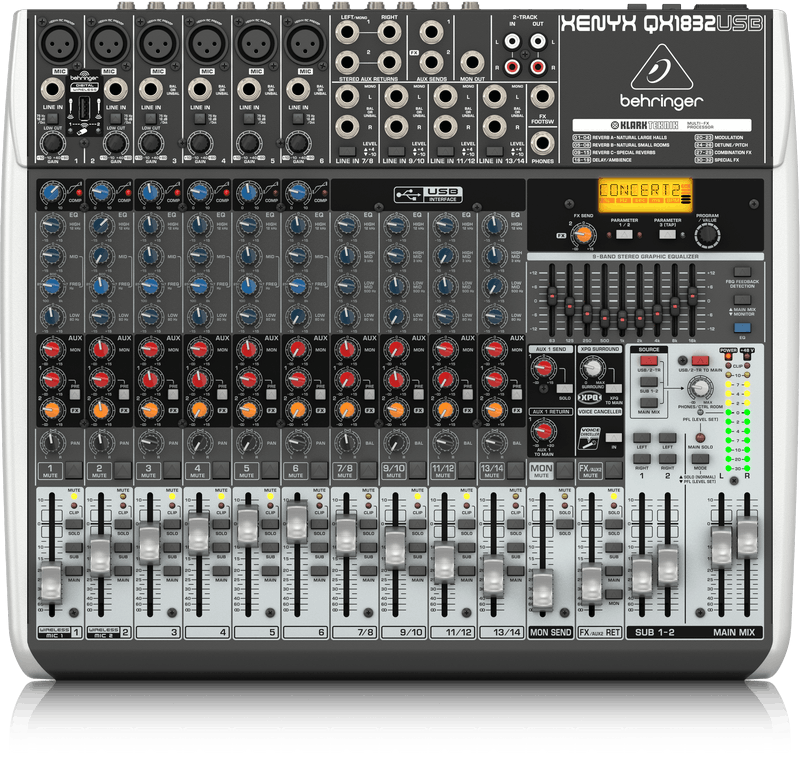Click the MAIN MIX right fader cap
Image resolution: width=800 pixels, height=763 pixels.
pos(747,536)
